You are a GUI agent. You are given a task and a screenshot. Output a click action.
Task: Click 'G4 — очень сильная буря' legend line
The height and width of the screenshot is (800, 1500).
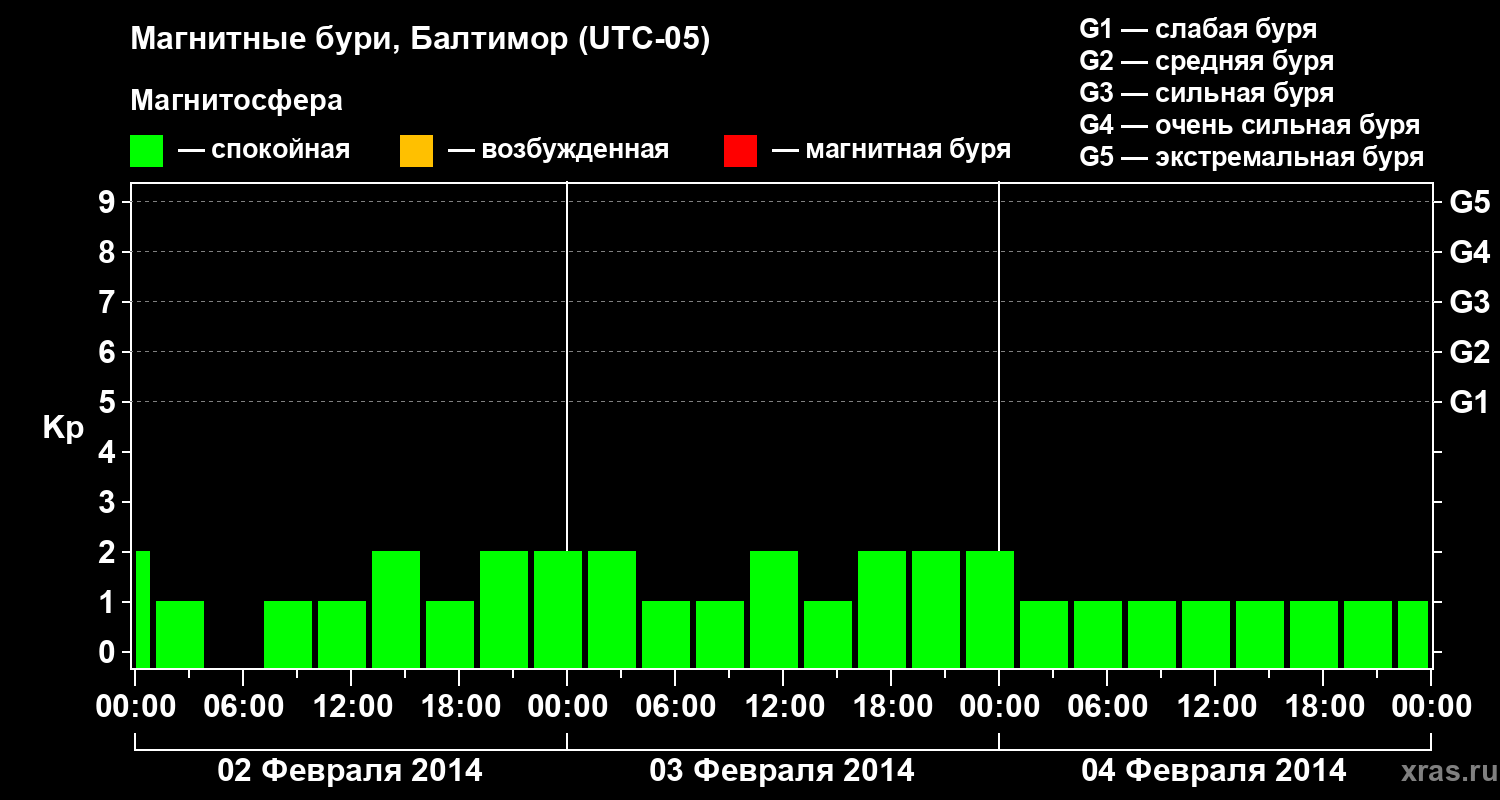point(1250,125)
